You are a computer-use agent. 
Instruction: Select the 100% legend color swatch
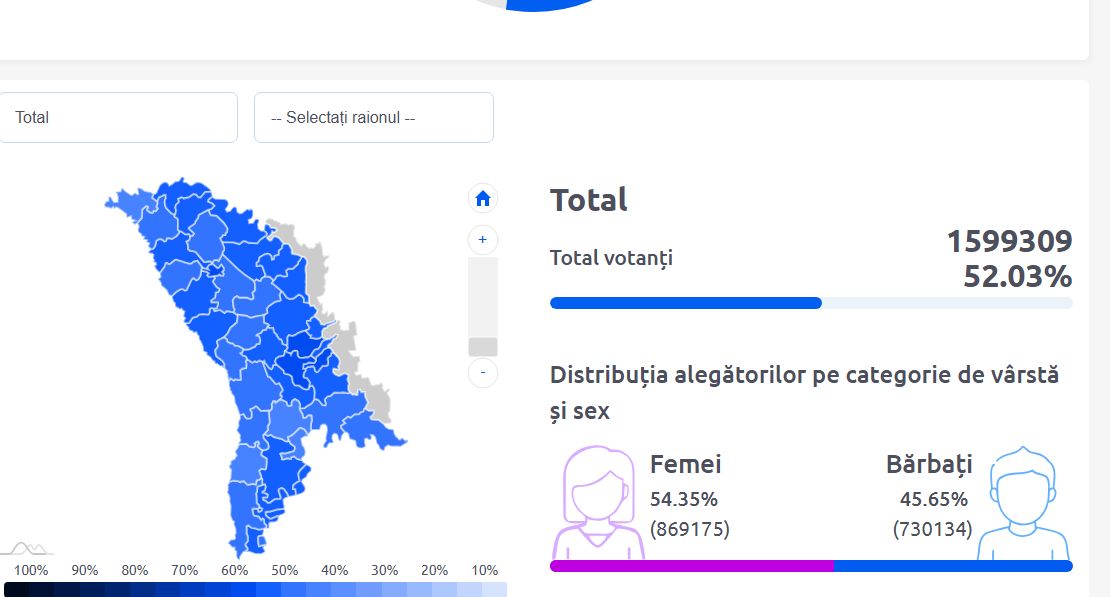pyautogui.click(x=17, y=590)
